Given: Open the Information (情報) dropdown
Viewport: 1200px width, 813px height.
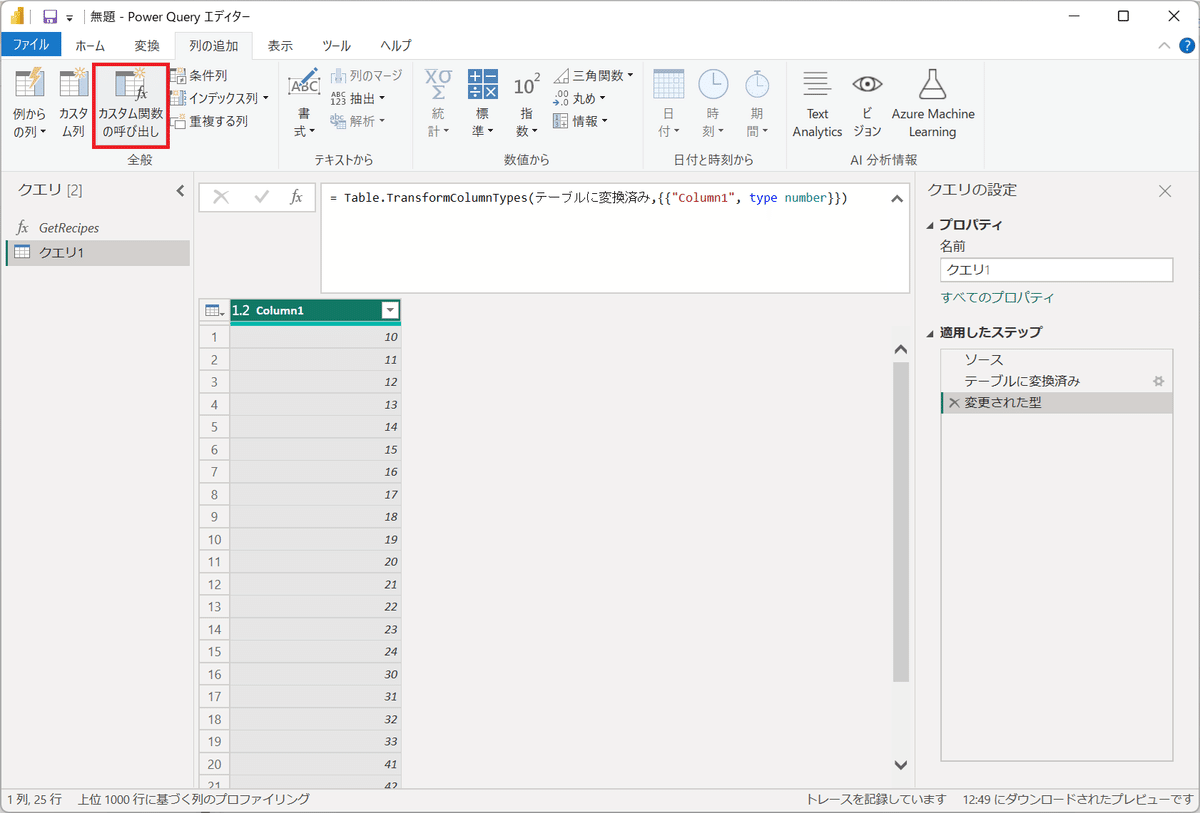Looking at the screenshot, I should pyautogui.click(x=581, y=121).
